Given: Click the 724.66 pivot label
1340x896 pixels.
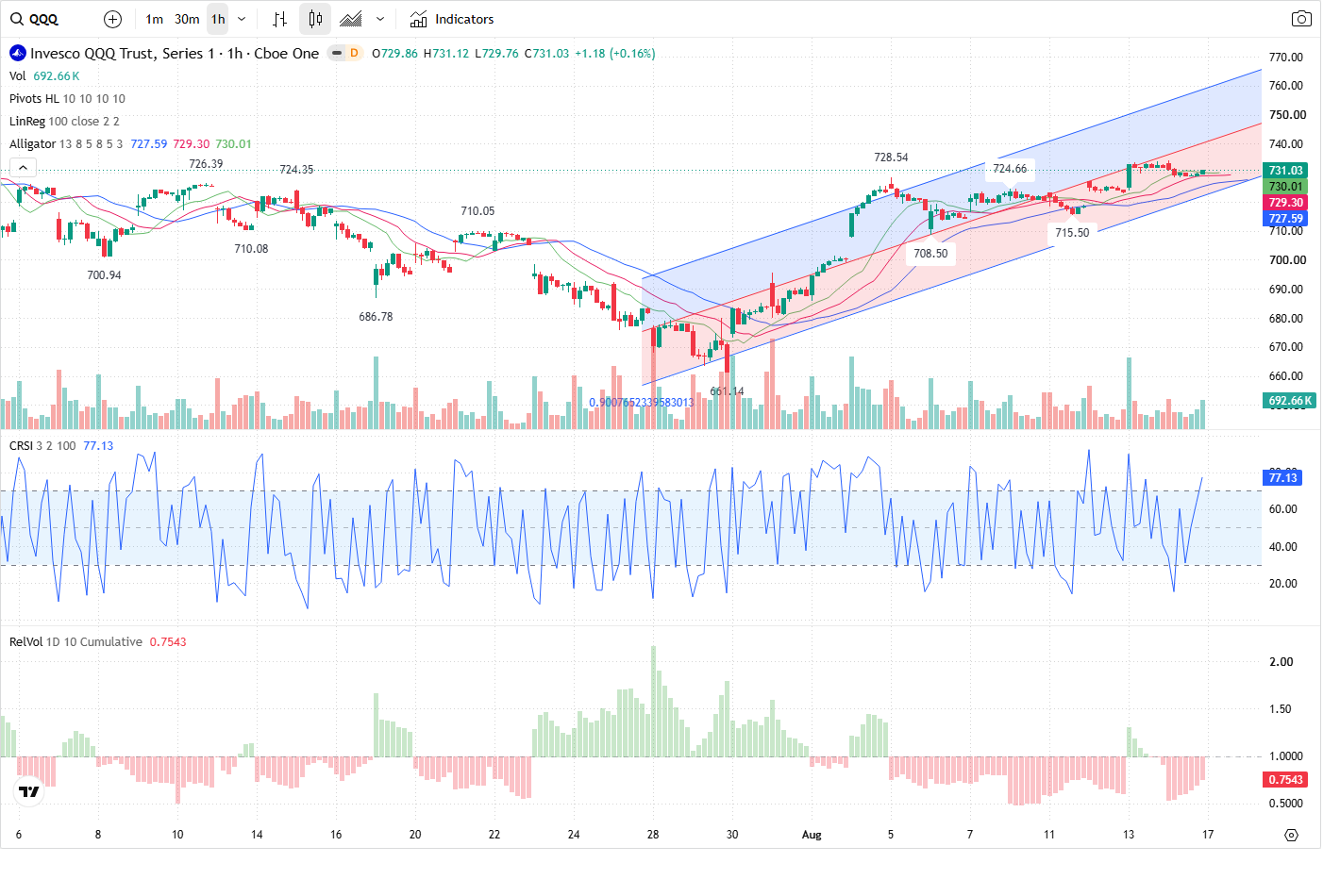Looking at the screenshot, I should pos(1010,169).
